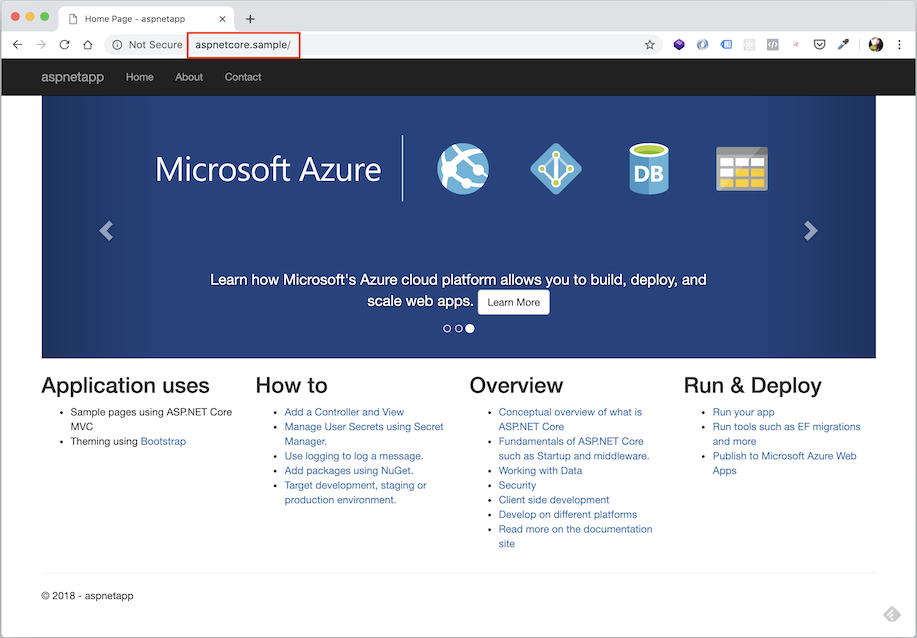Click the © 2018 - aspnetapp footer text
The height and width of the screenshot is (638, 917).
click(x=87, y=596)
